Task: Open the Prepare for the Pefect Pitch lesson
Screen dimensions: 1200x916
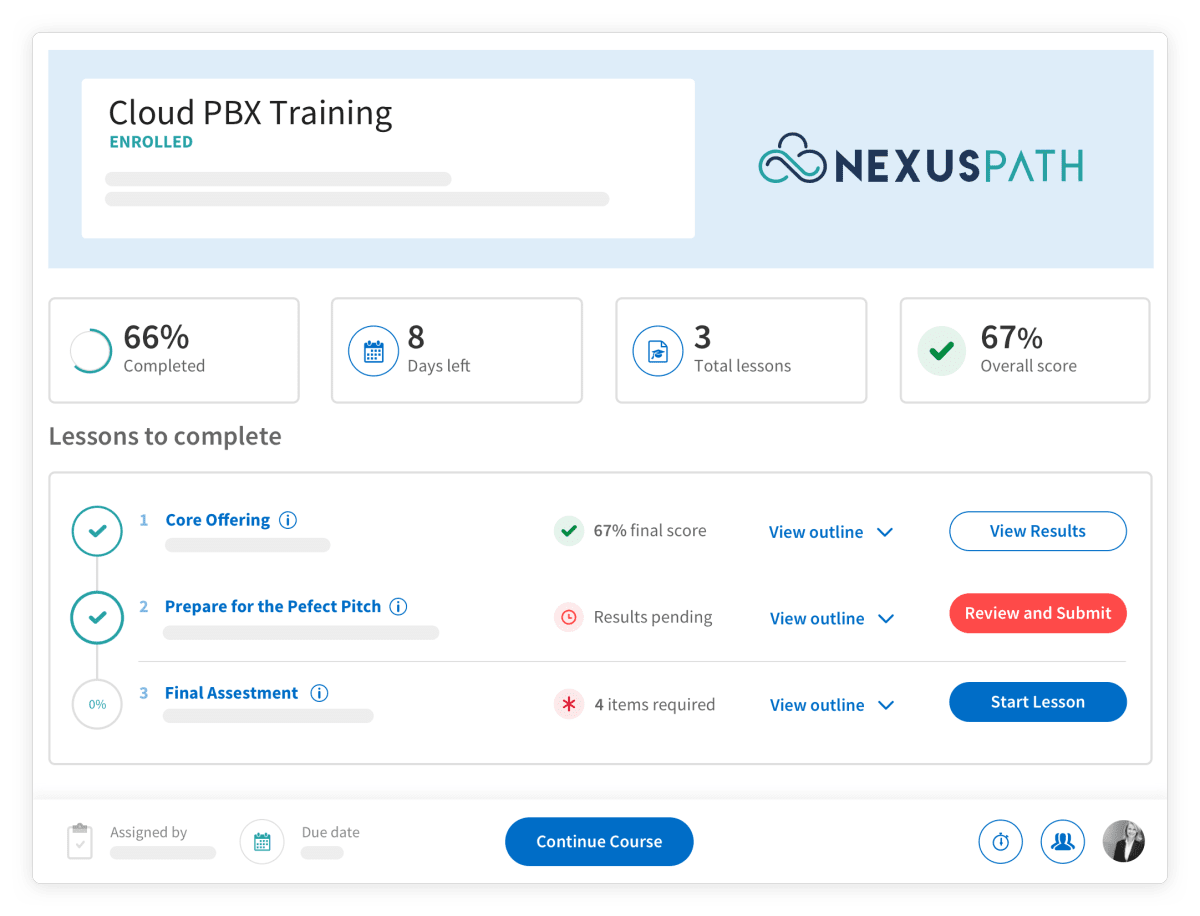Action: pos(273,607)
